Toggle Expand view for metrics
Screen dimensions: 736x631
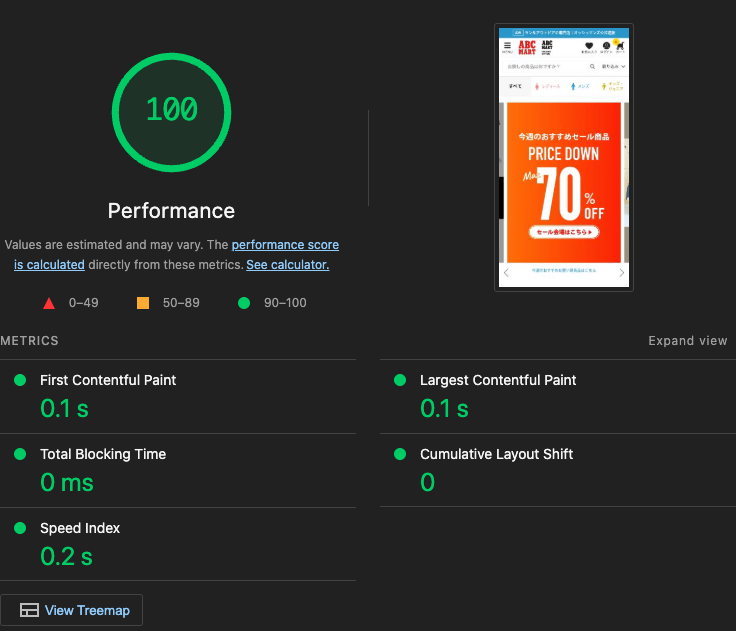tap(688, 340)
